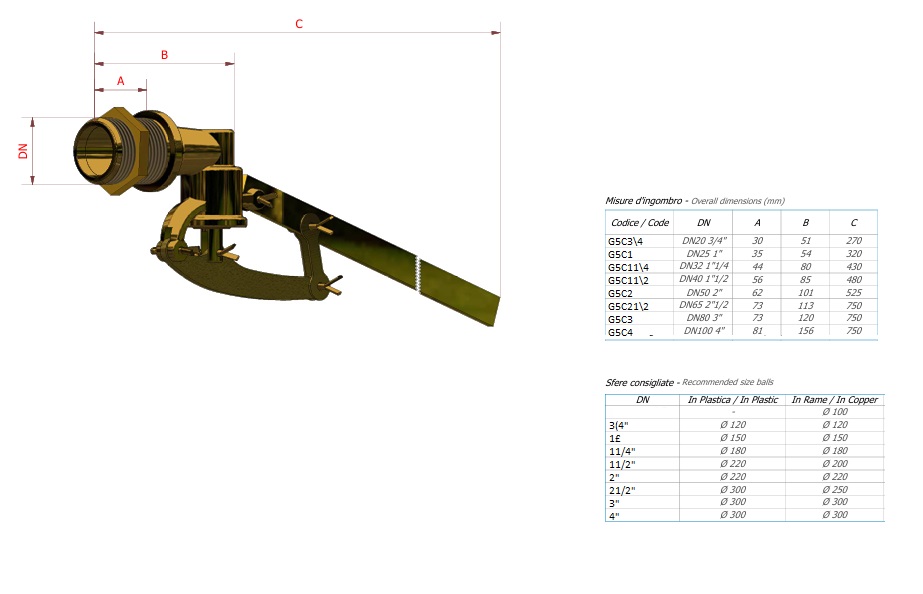
Task: Select the 11/2" row label in balls table
Action: (622, 464)
